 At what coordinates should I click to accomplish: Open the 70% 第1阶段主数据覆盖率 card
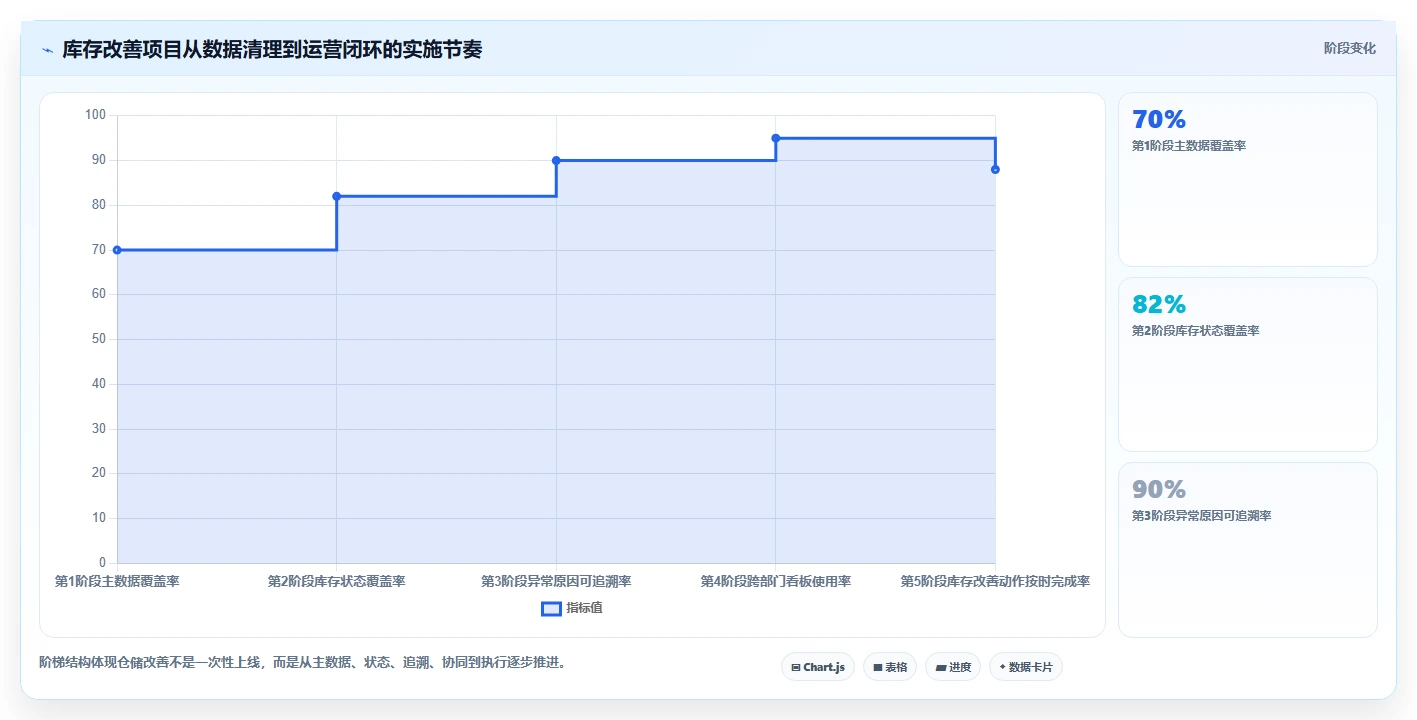tap(1247, 179)
